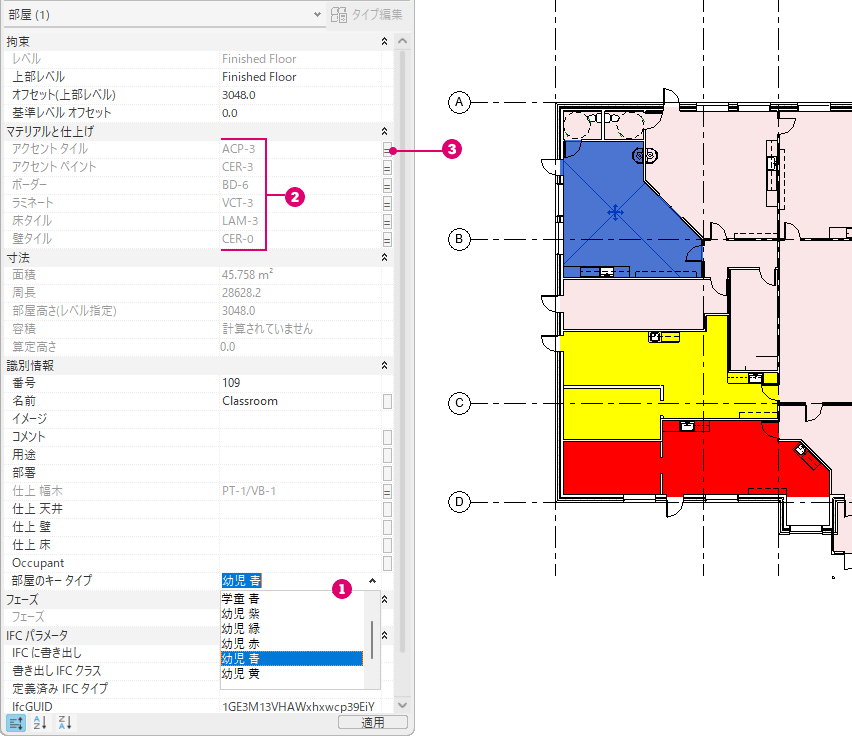Choose 幼児 緑 from key type list

pyautogui.click(x=240, y=628)
